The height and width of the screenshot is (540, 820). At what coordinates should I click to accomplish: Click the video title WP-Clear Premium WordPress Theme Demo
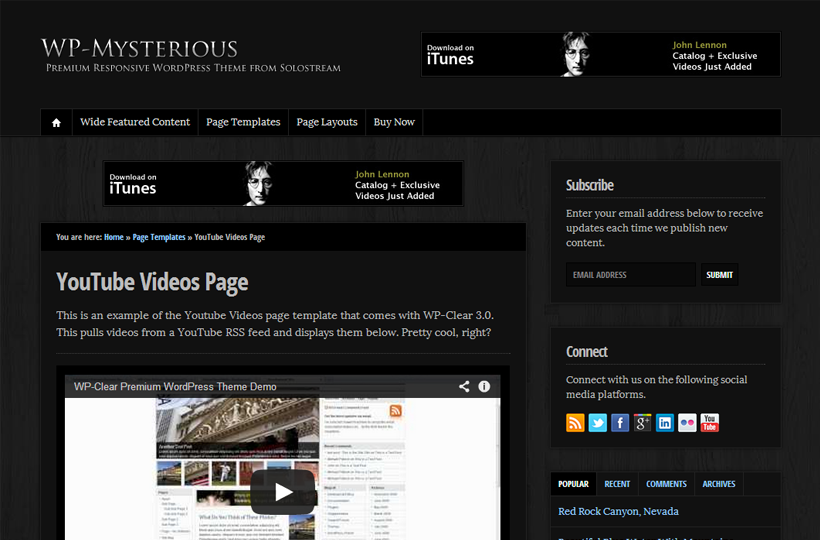(x=175, y=387)
